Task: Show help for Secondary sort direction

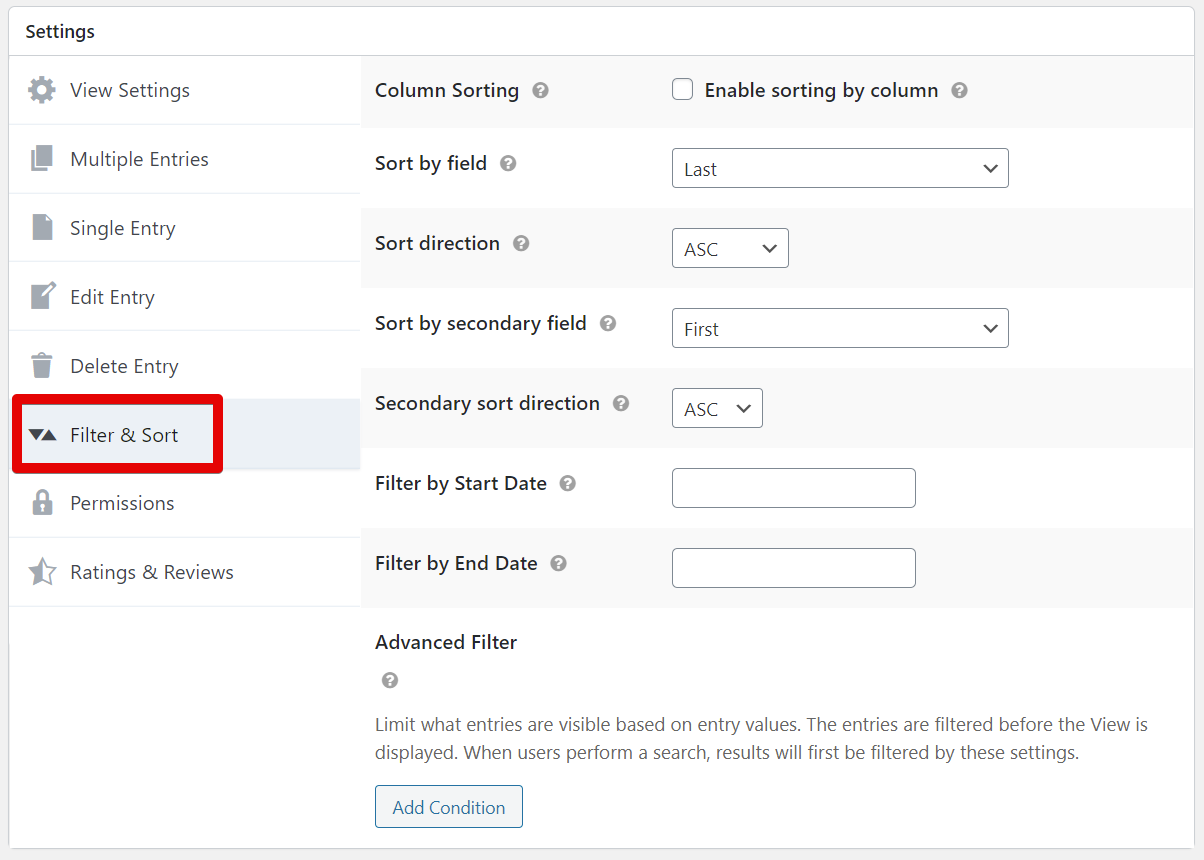Action: coord(621,403)
